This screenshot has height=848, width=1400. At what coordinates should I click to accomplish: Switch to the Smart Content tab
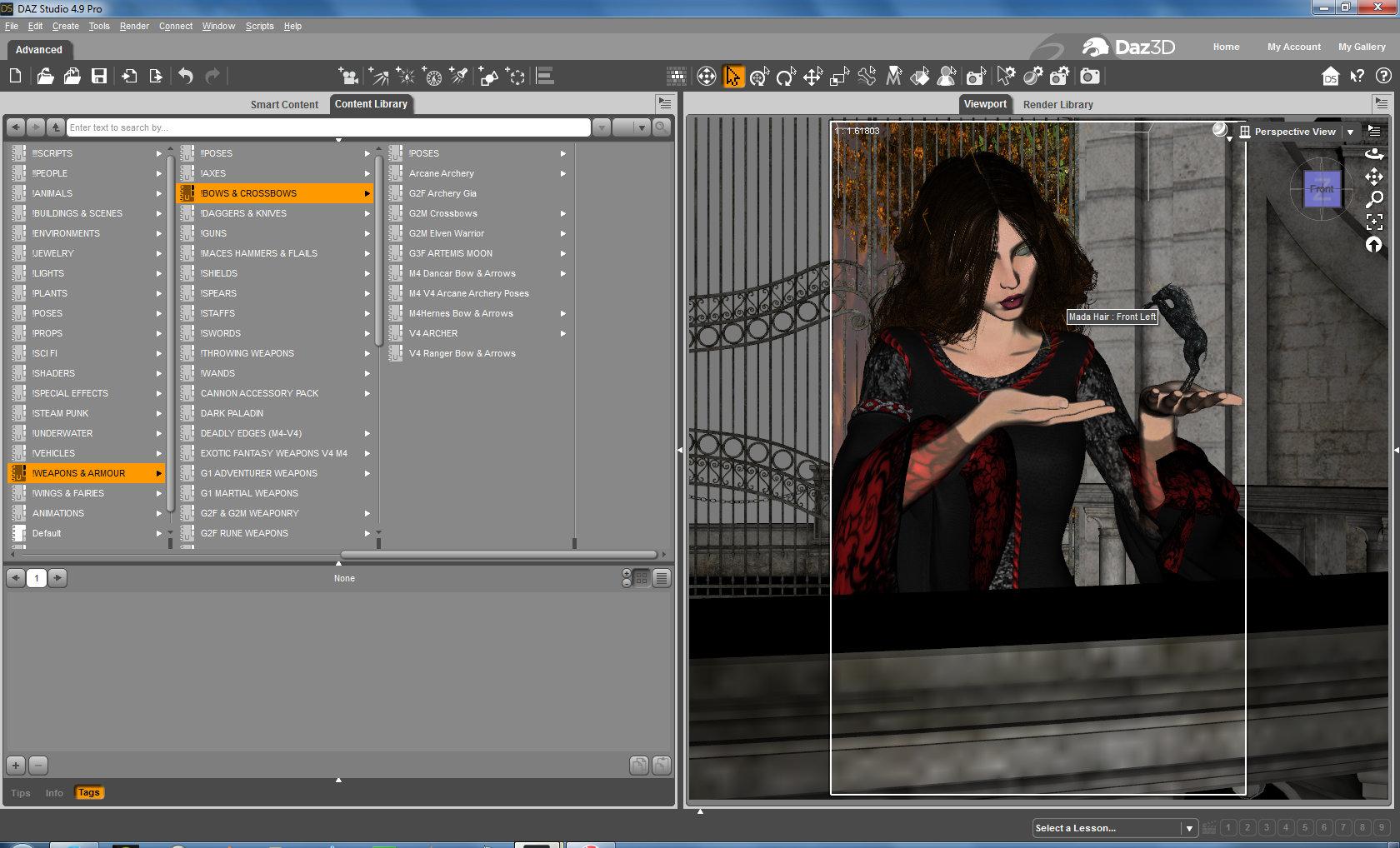(284, 104)
